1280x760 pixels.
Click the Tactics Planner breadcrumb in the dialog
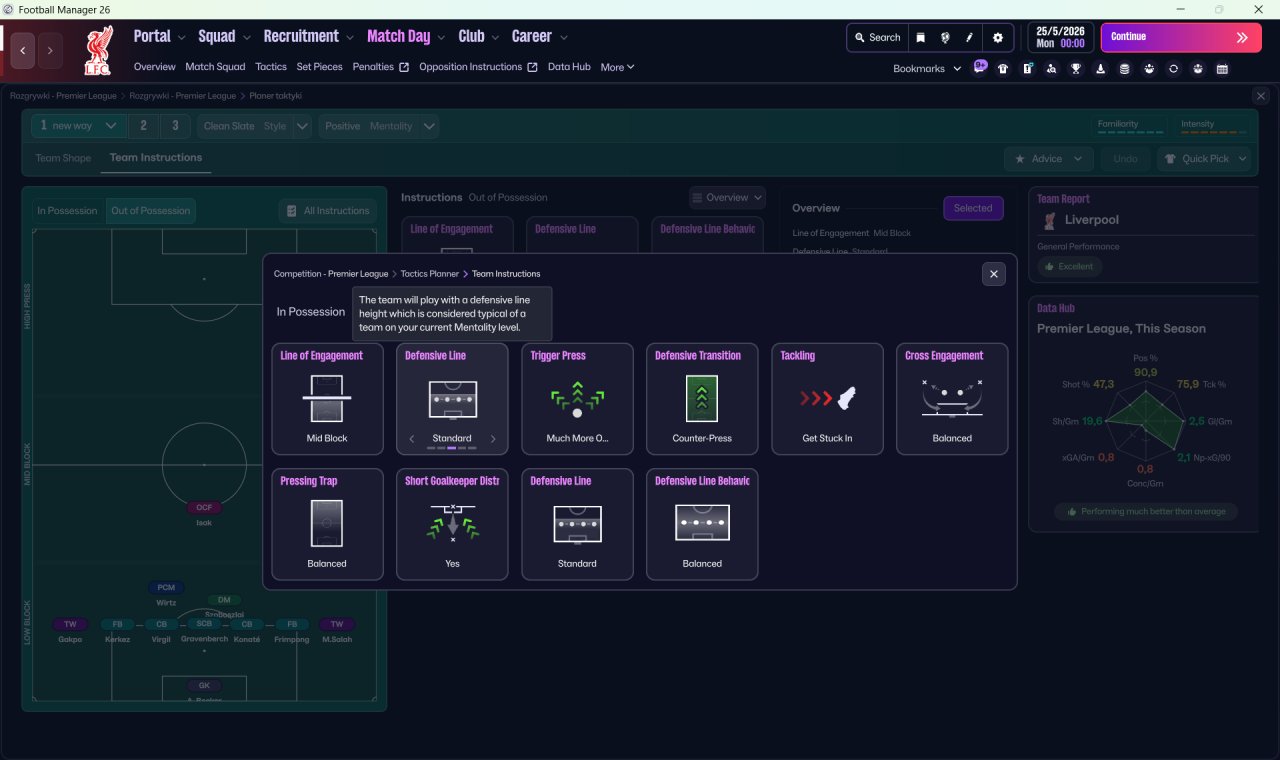(430, 274)
